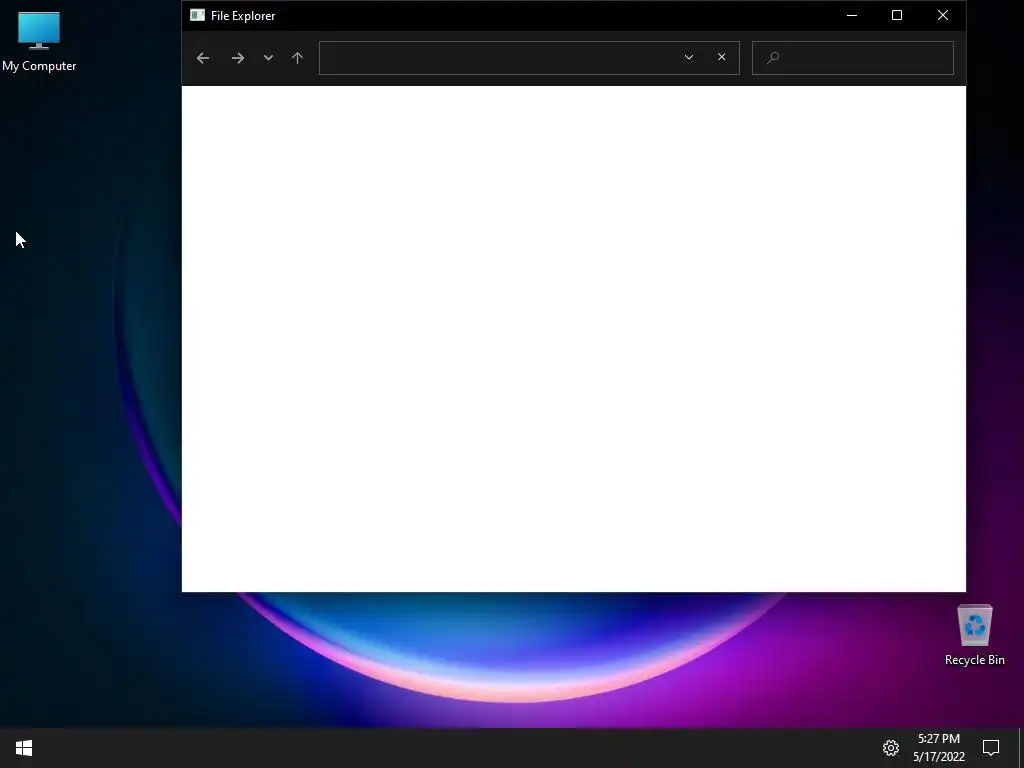Select the My Computer desktop icon
This screenshot has height=768, width=1024.
39,42
